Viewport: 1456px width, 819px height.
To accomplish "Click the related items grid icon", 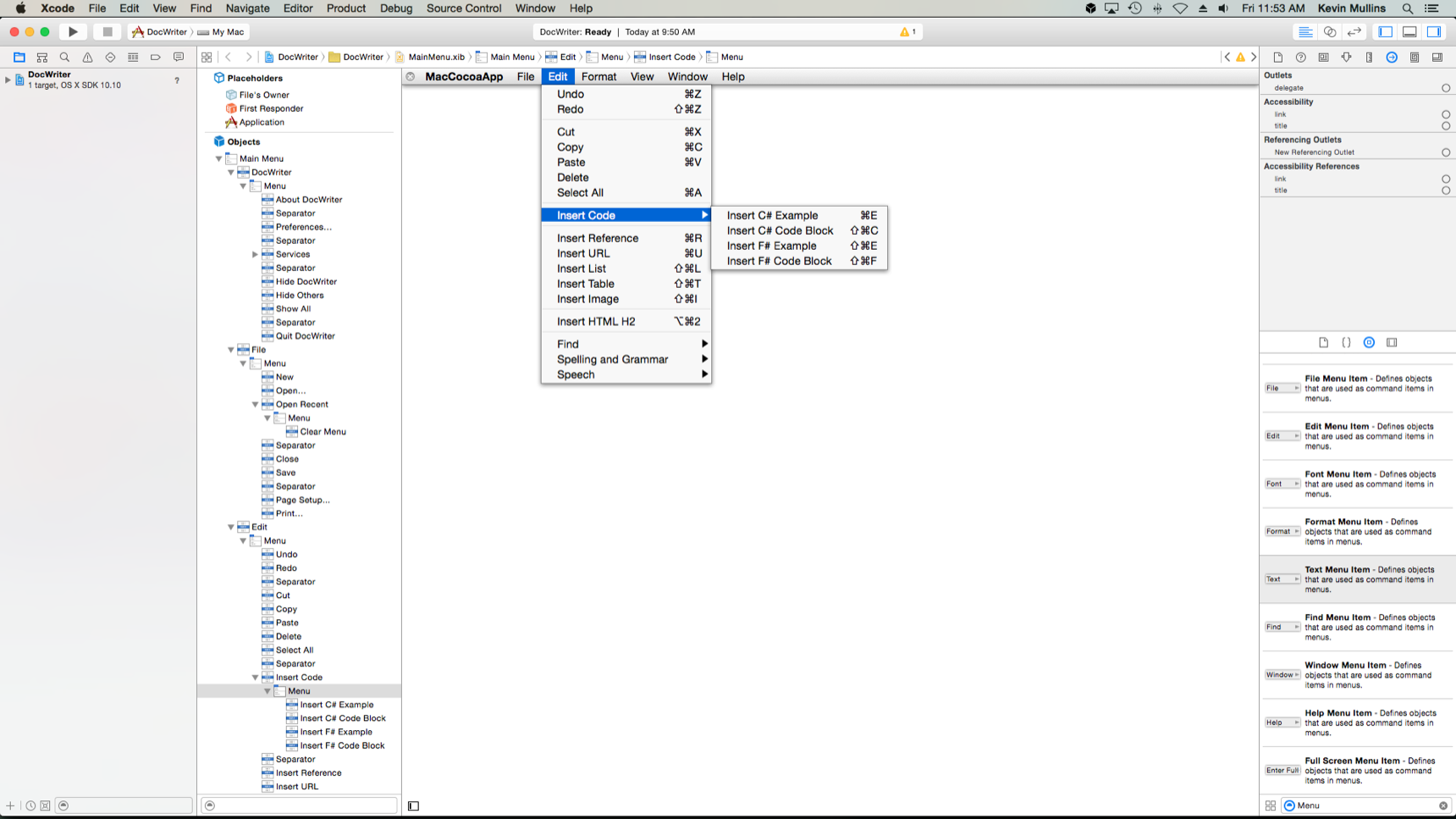I will pyautogui.click(x=207, y=57).
